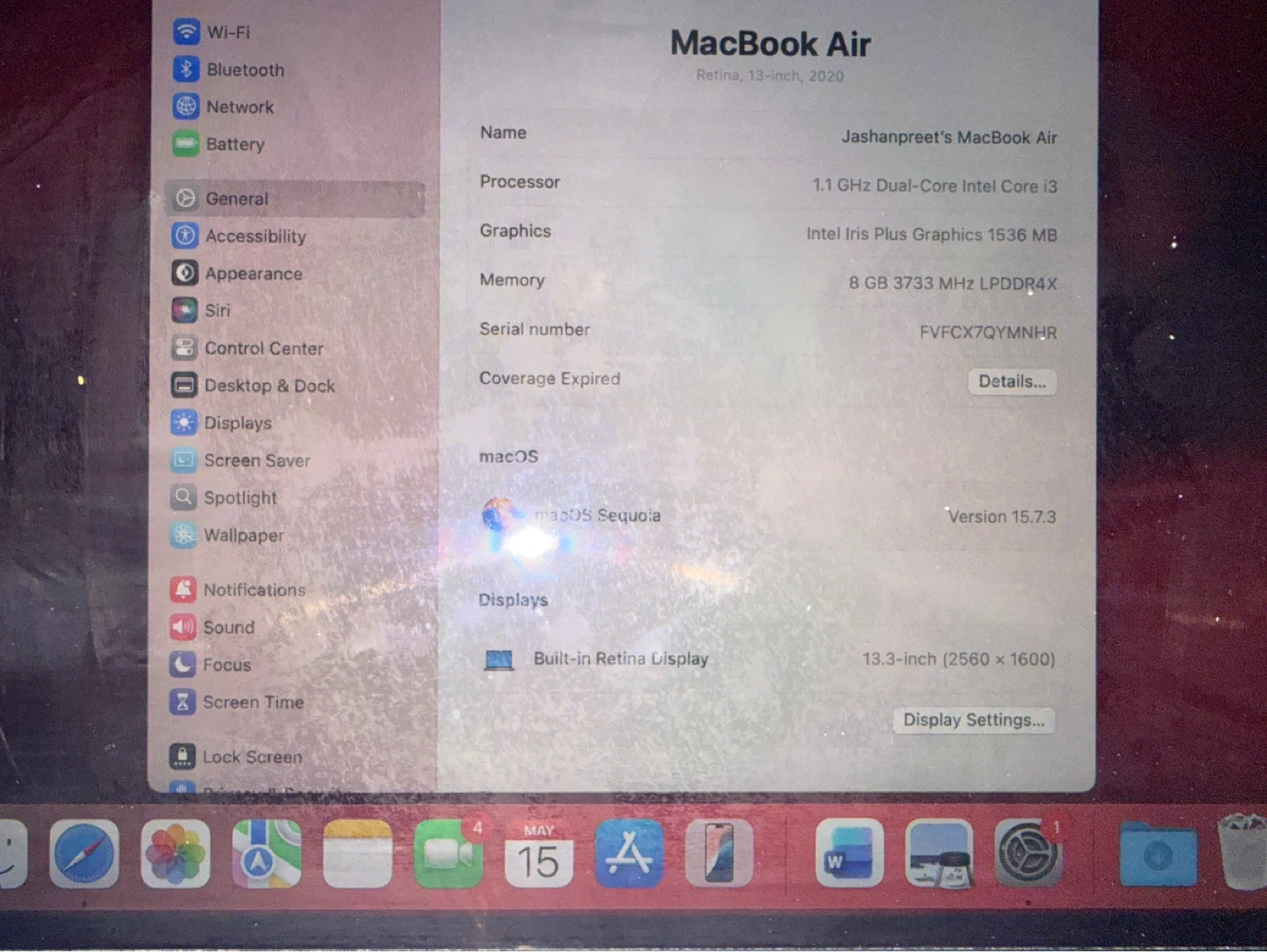Open Battery settings
The image size is (1267, 952).
218,143
